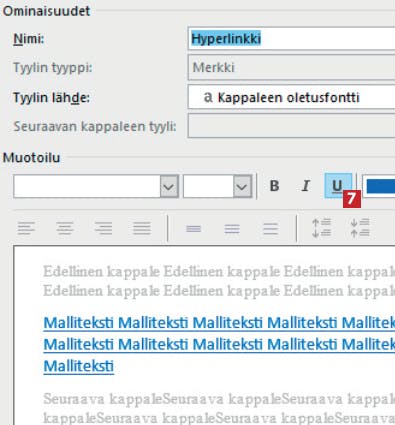Align text left icon

pyautogui.click(x=26, y=229)
